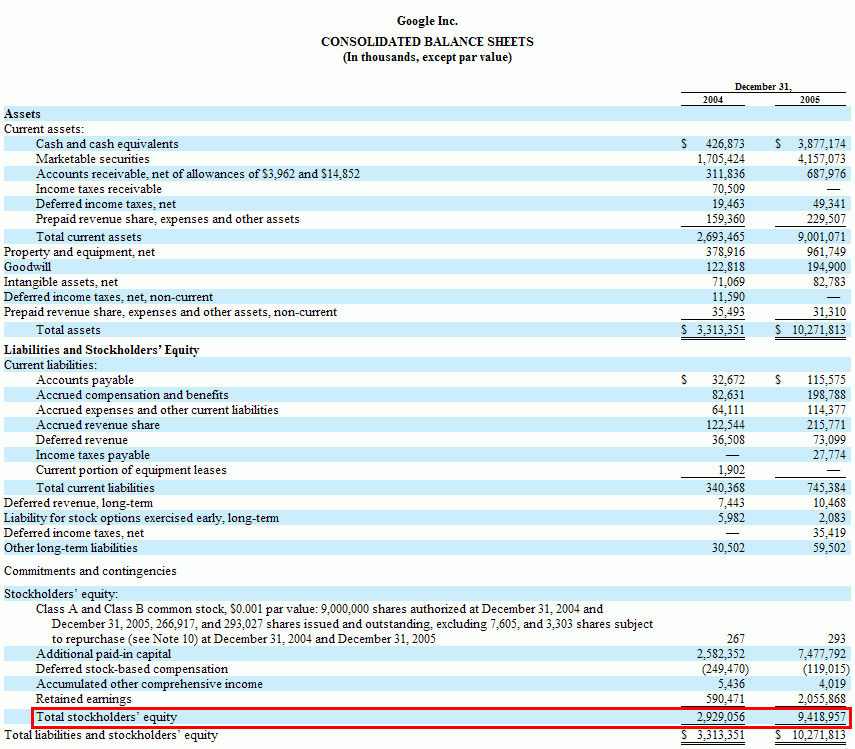Click the value '9,418,957'

click(821, 717)
